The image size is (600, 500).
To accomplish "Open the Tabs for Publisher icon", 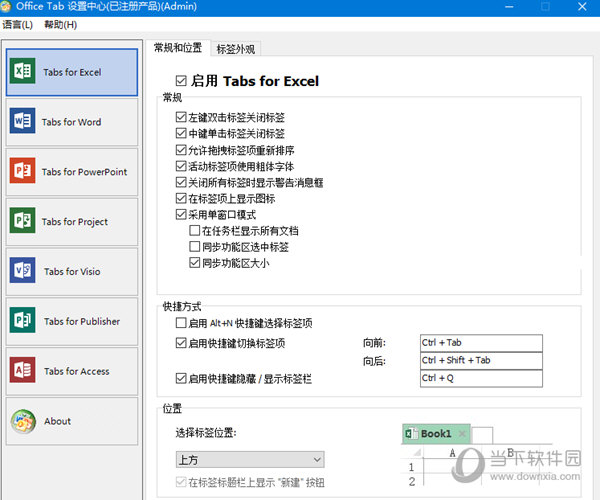I will click(22, 322).
